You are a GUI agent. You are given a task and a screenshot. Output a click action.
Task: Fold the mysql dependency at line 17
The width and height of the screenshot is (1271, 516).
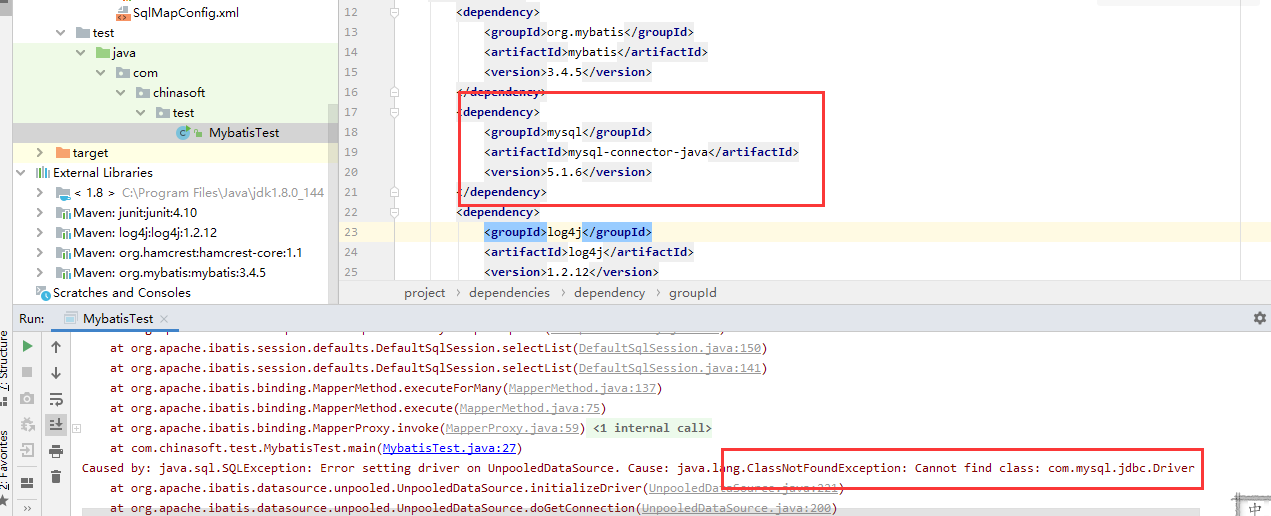(x=395, y=113)
